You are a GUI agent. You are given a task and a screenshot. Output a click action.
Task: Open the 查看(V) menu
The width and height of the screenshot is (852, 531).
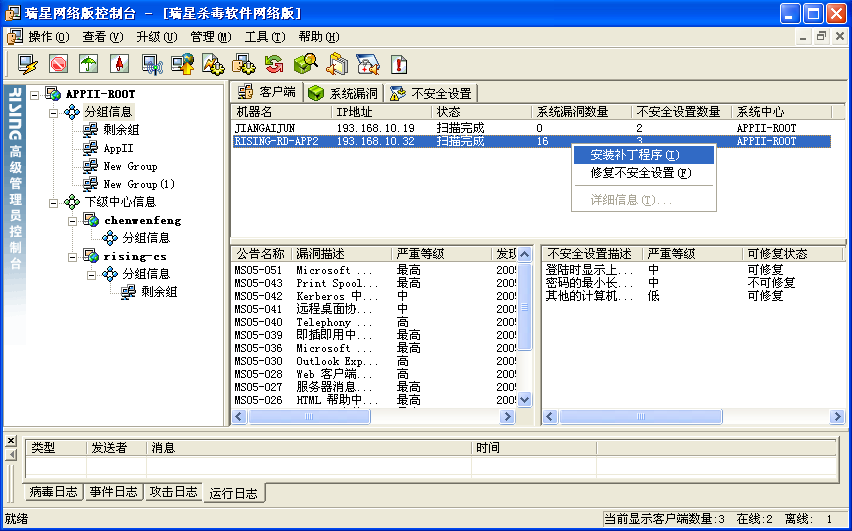point(103,37)
